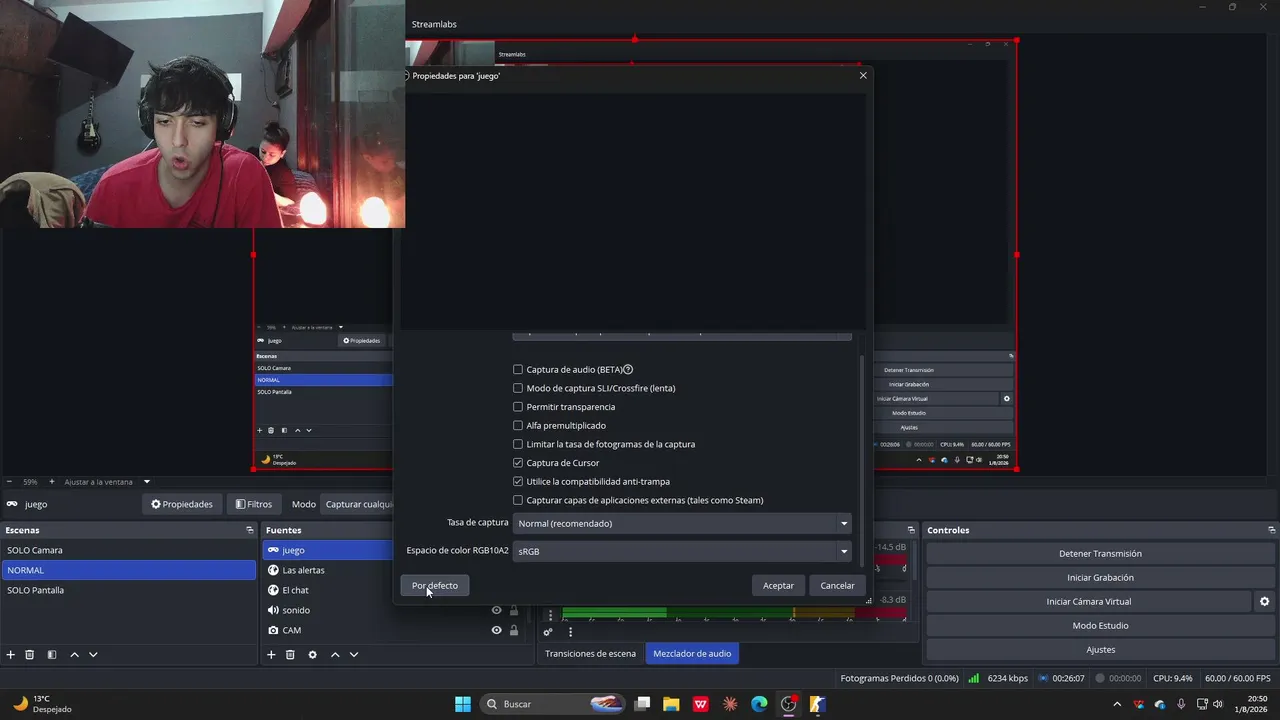Lock the CAM source

pyautogui.click(x=514, y=630)
